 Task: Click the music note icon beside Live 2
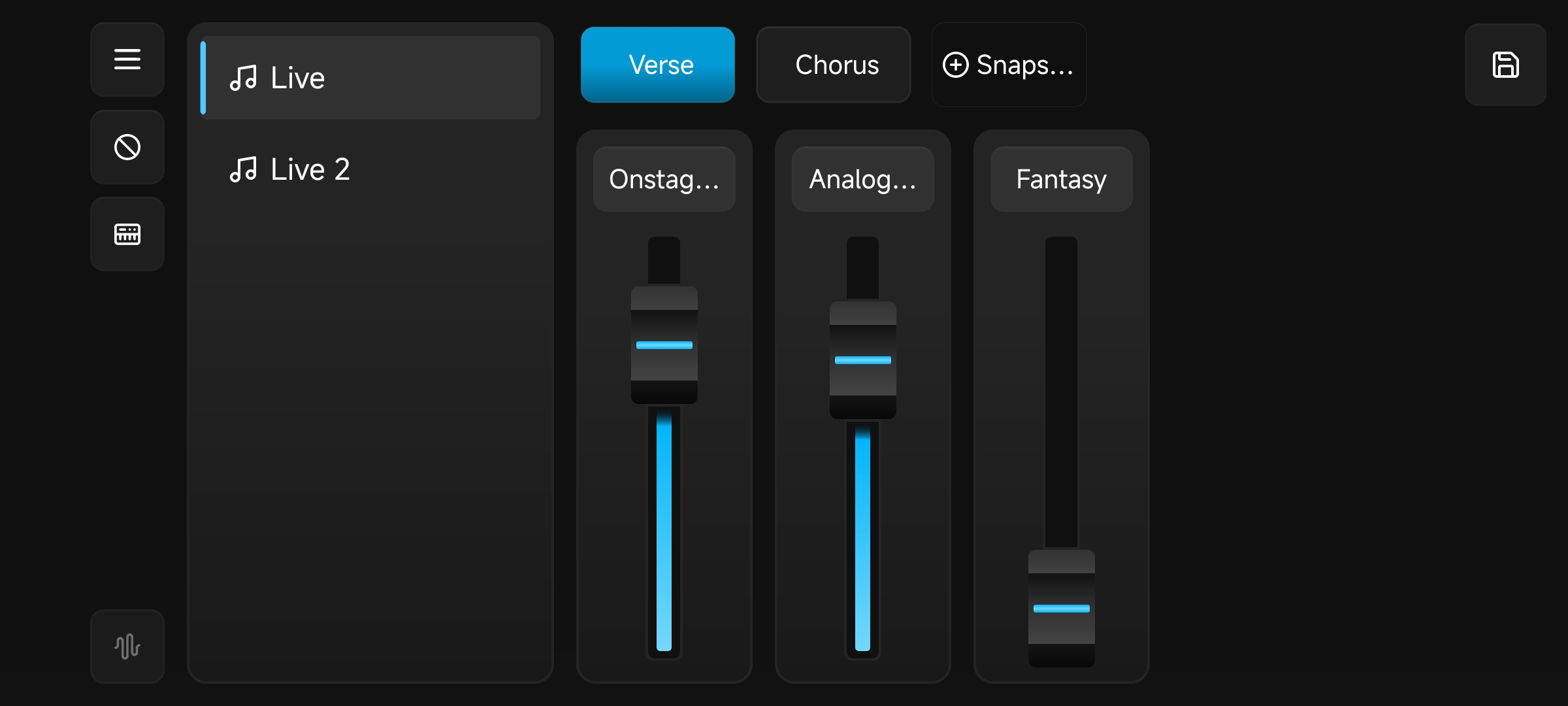click(x=243, y=169)
